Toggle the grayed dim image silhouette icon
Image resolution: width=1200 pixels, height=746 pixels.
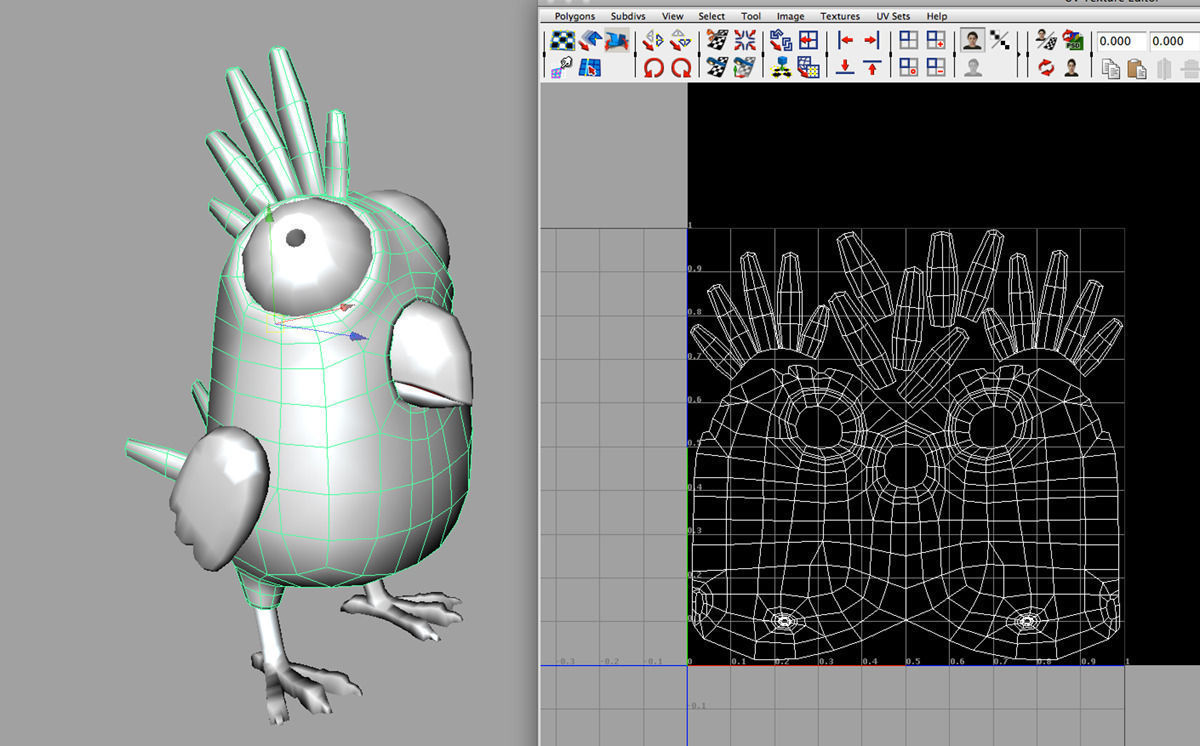pyautogui.click(x=971, y=67)
